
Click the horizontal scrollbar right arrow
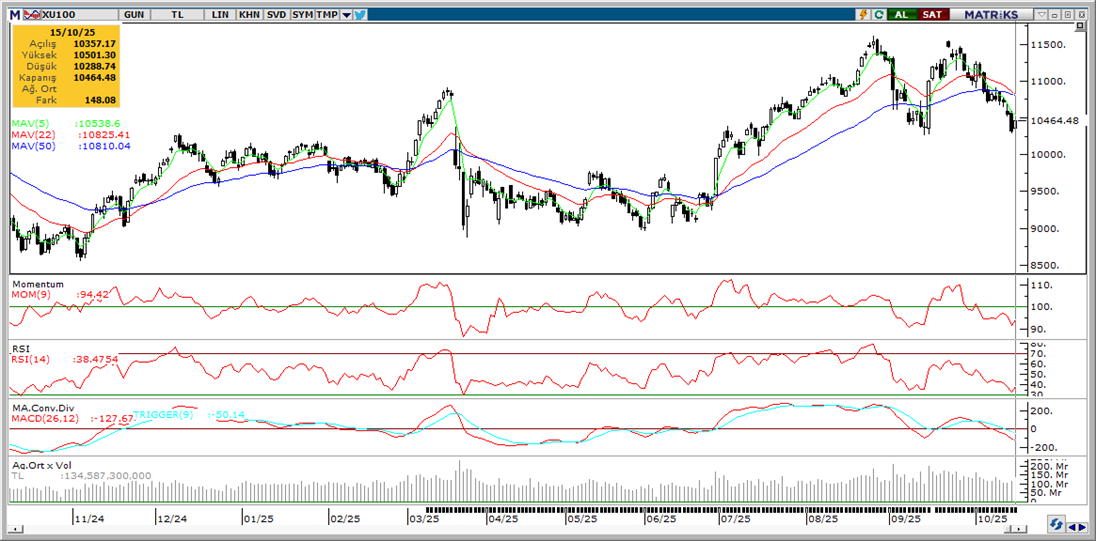tap(1083, 525)
